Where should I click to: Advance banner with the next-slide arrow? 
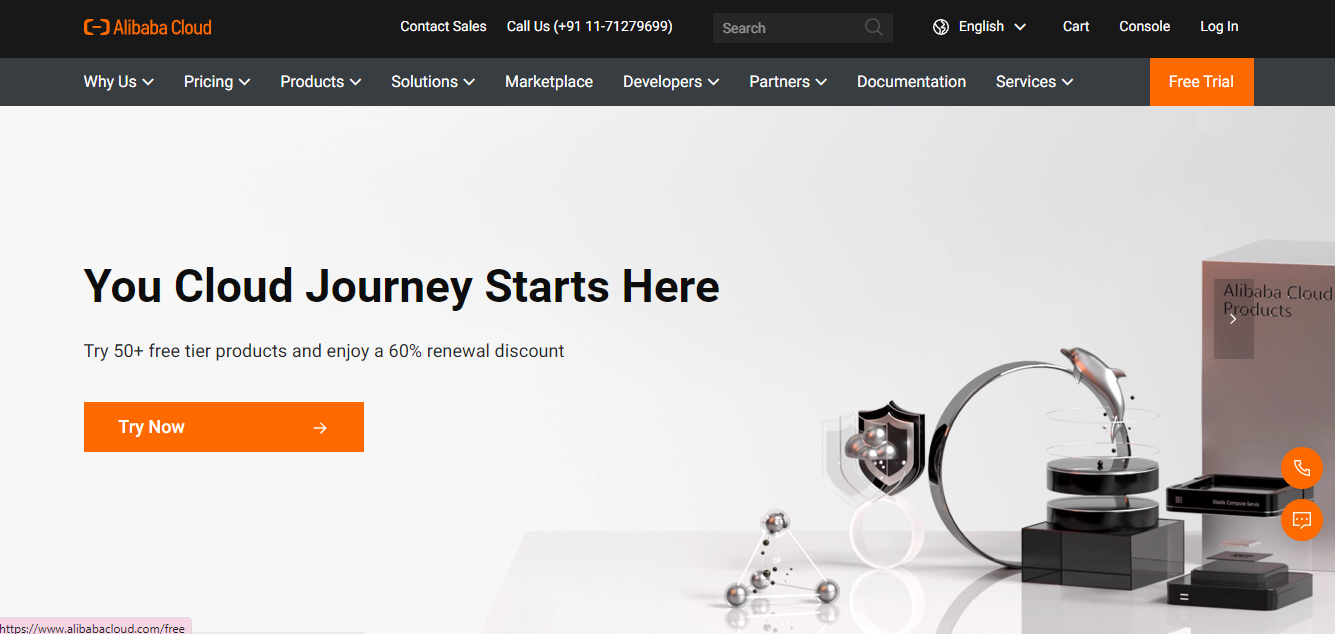1233,319
